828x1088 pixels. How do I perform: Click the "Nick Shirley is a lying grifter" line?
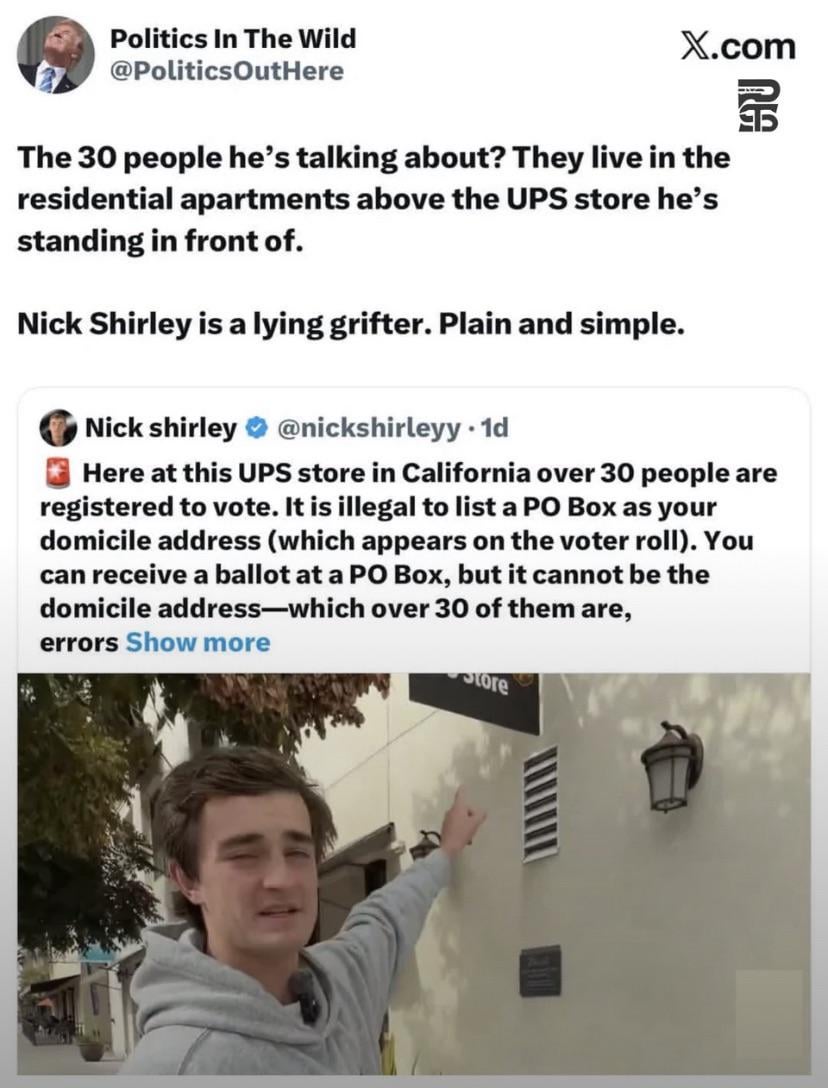coord(350,326)
